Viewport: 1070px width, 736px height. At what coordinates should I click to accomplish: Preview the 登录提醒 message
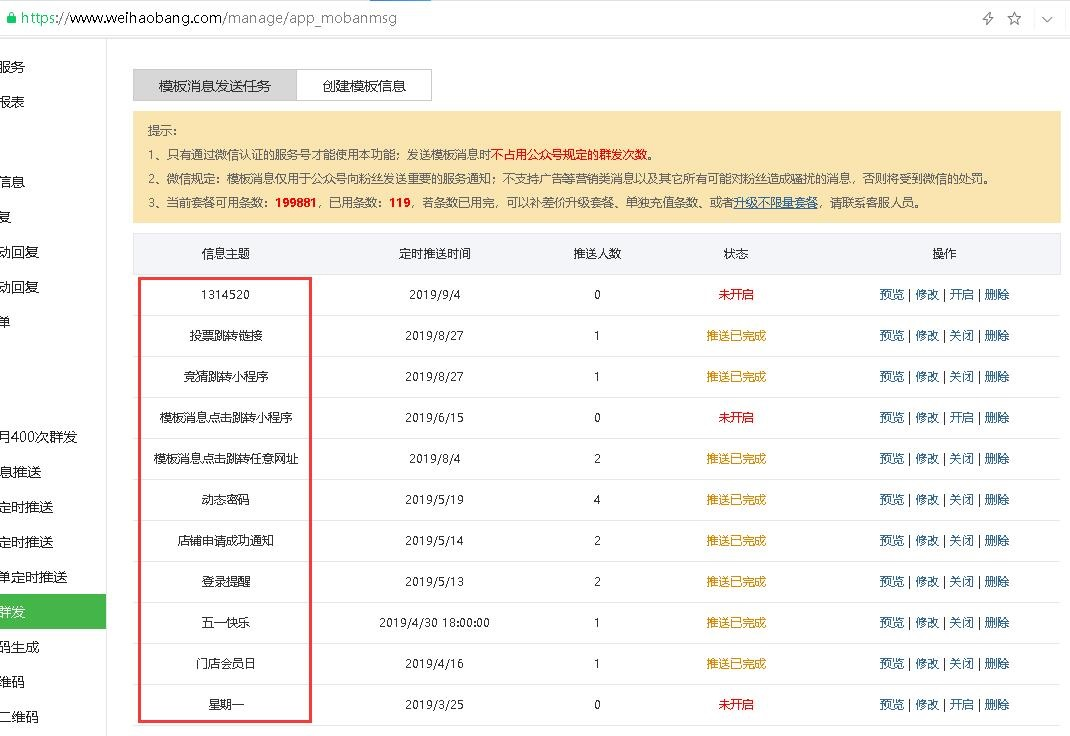pos(891,581)
